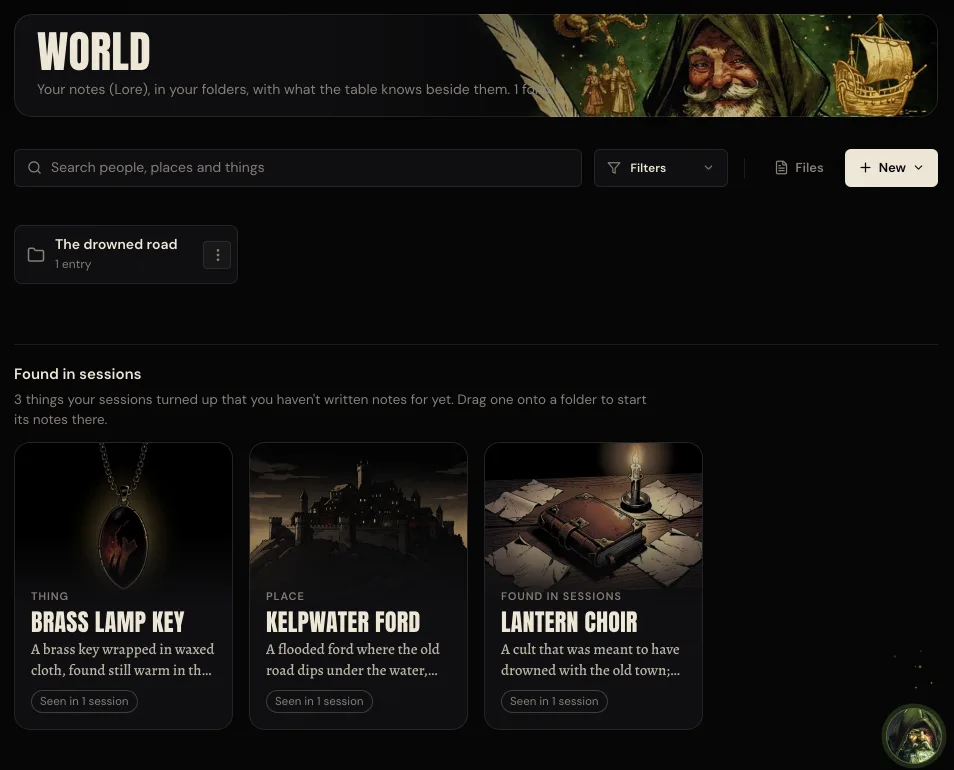This screenshot has height=770, width=954.
Task: Open the hooded wizard avatar bubble
Action: pyautogui.click(x=913, y=735)
